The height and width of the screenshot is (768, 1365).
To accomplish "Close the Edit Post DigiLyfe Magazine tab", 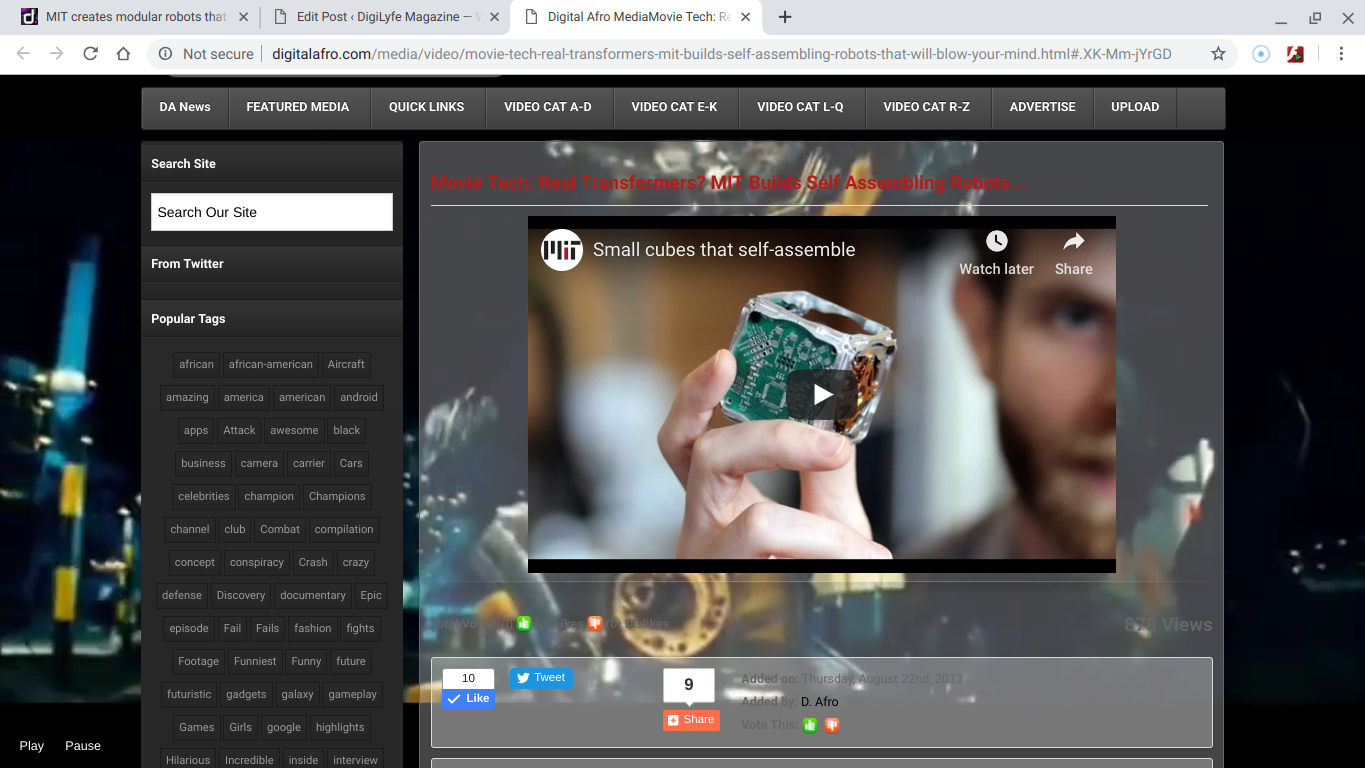I will coord(494,17).
